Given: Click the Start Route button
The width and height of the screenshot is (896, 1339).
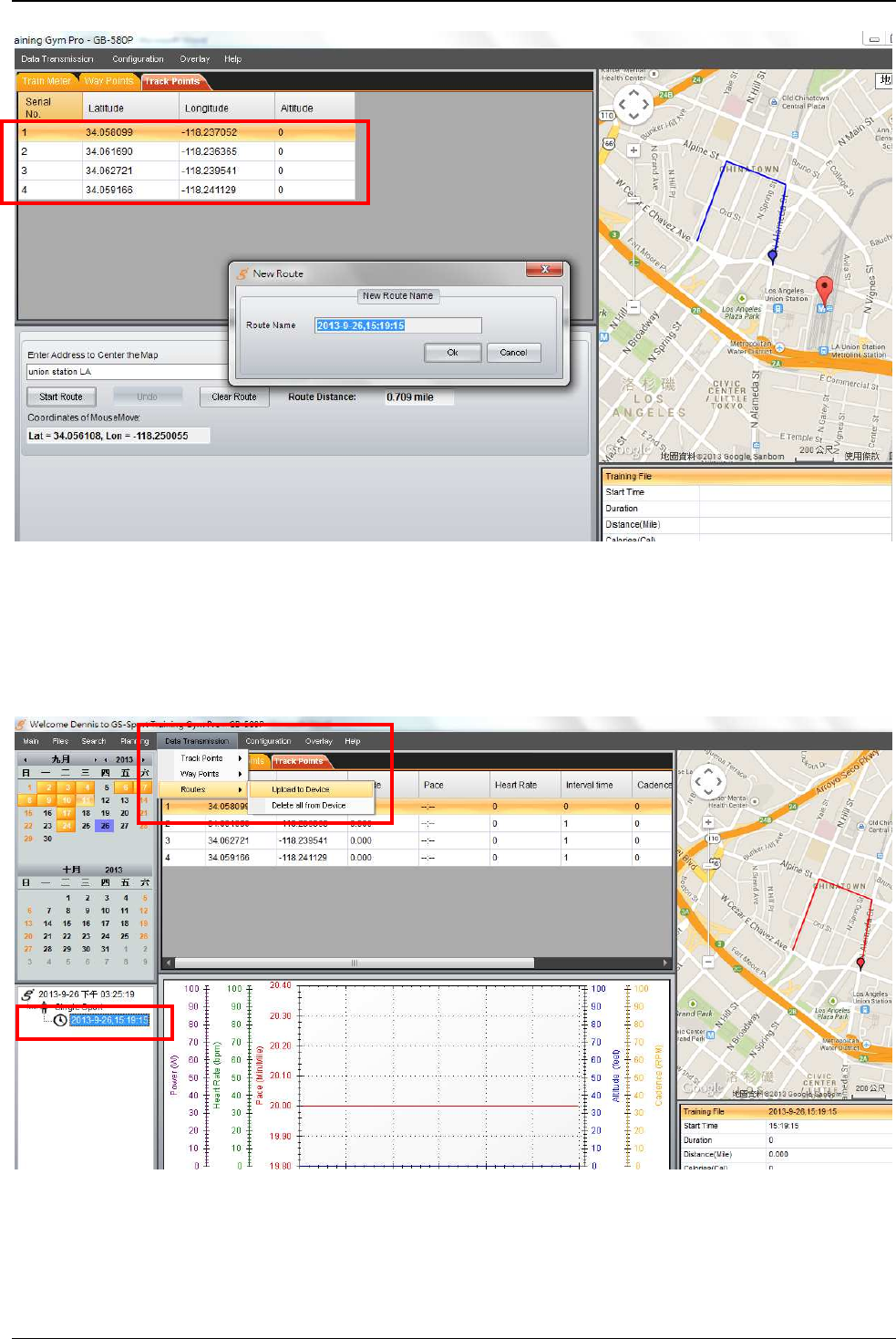Looking at the screenshot, I should (x=61, y=397).
